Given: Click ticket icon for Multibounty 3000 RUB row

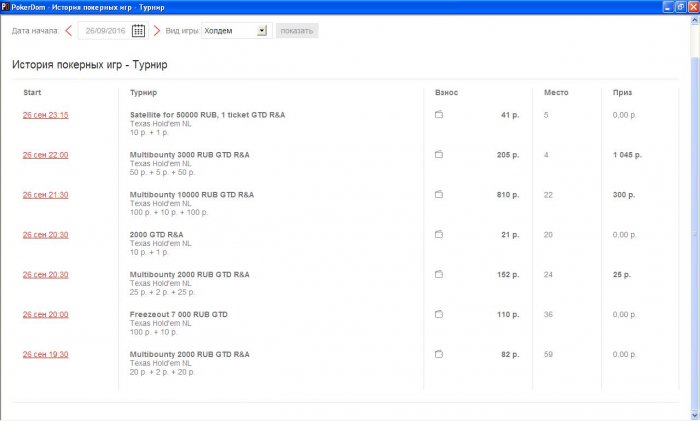Looking at the screenshot, I should click(439, 154).
